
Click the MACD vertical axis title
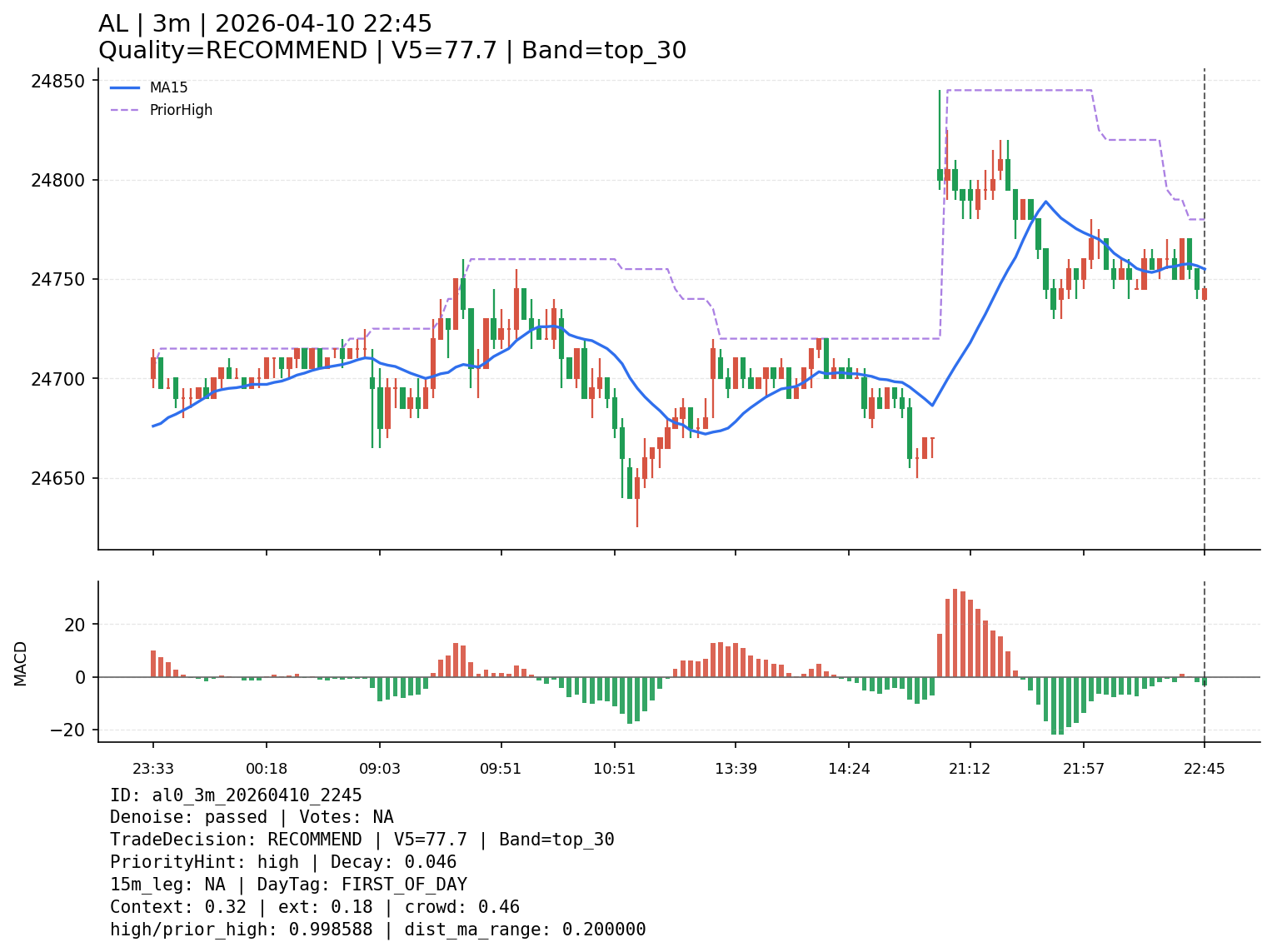21,663
